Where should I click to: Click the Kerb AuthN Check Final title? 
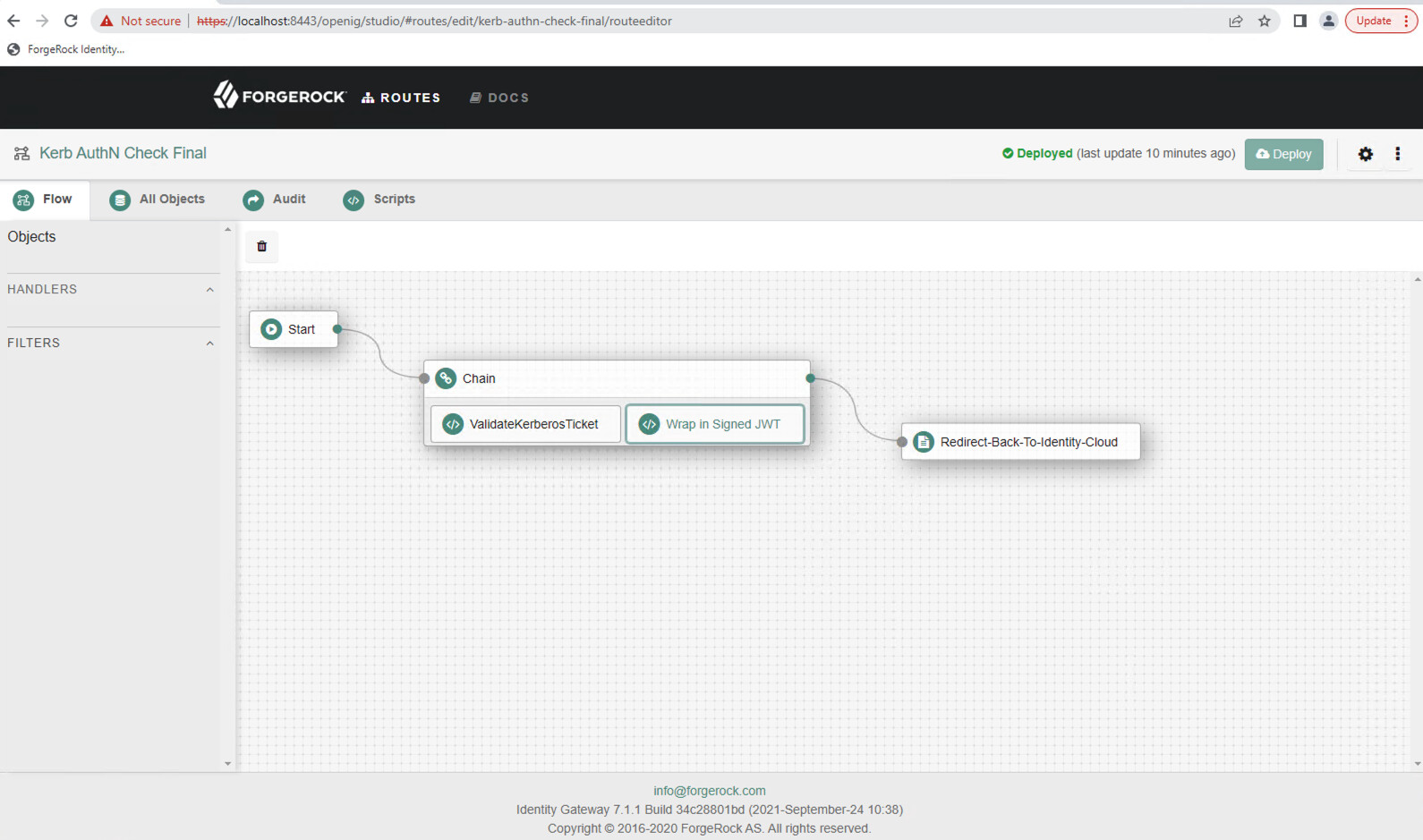[x=123, y=153]
